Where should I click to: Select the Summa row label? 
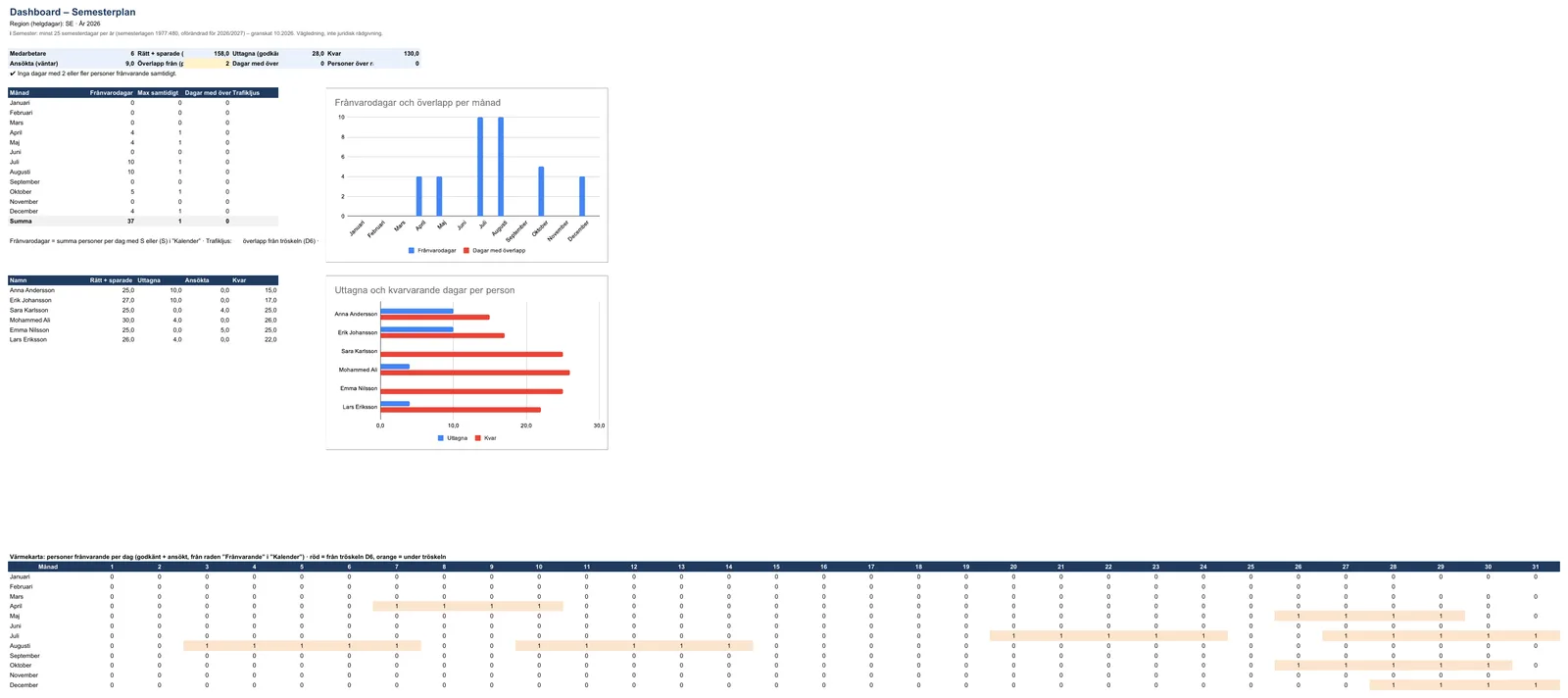pyautogui.click(x=21, y=222)
